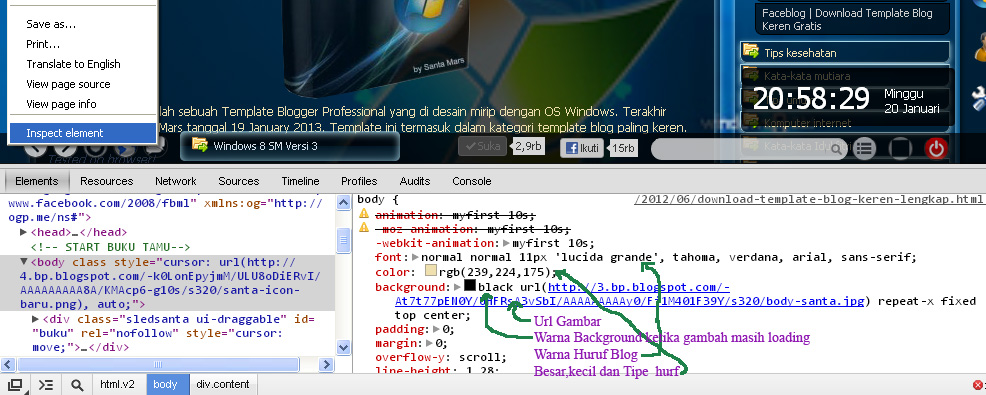Select div.content in the breadcrumb bar

tap(223, 384)
